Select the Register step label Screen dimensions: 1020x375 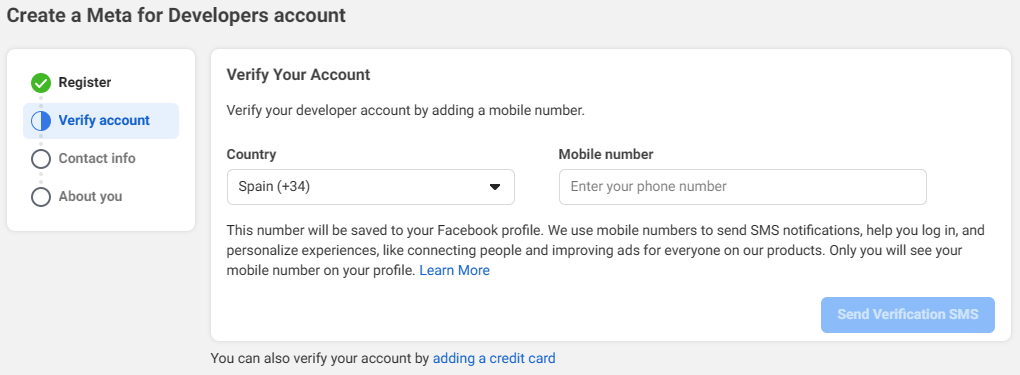(85, 83)
